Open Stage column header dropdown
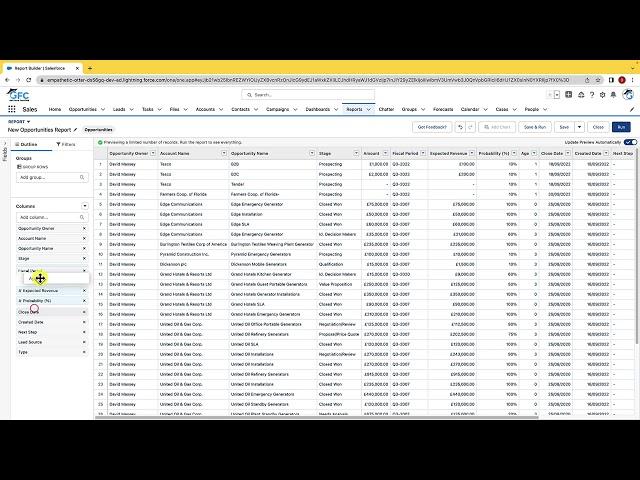The width and height of the screenshot is (640, 480). (x=356, y=153)
